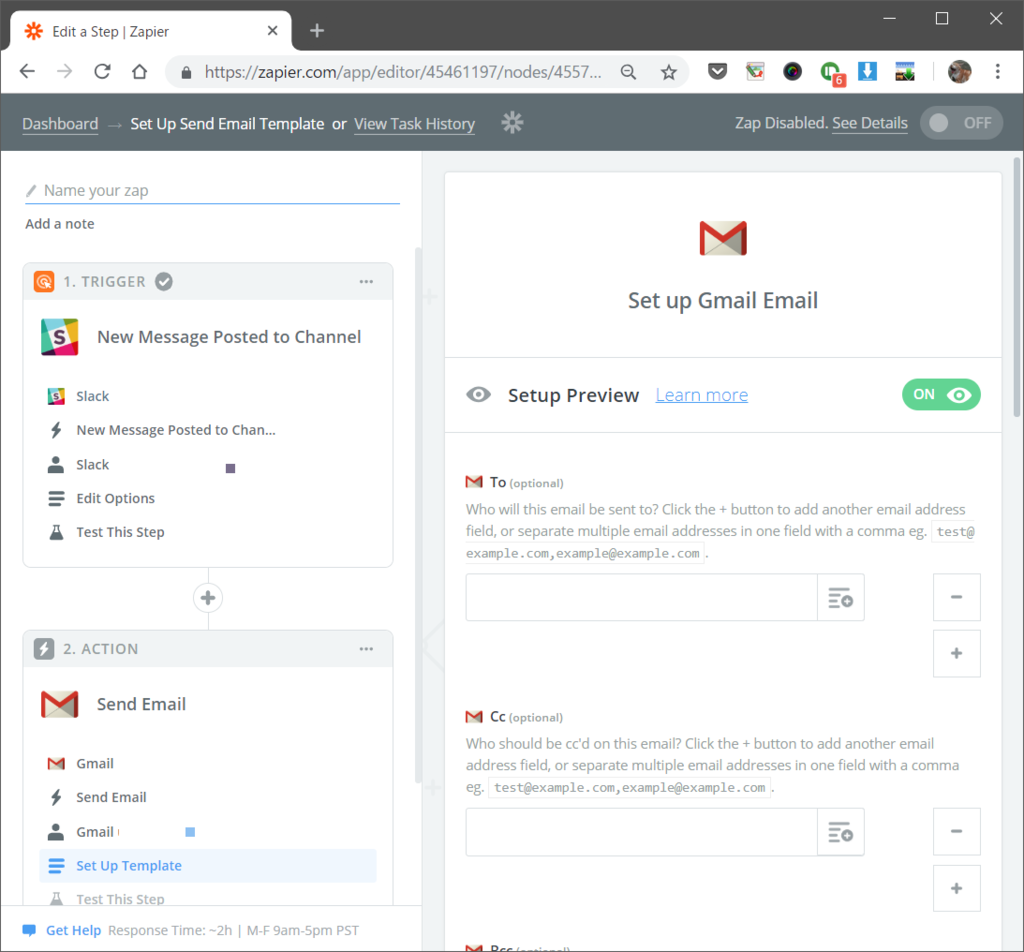Click the page scrollbar on the right
The height and width of the screenshot is (952, 1024).
tap(1017, 287)
